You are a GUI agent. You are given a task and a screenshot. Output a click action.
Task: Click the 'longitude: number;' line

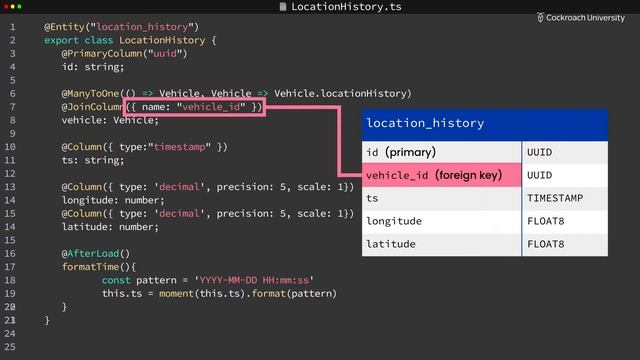click(113, 200)
